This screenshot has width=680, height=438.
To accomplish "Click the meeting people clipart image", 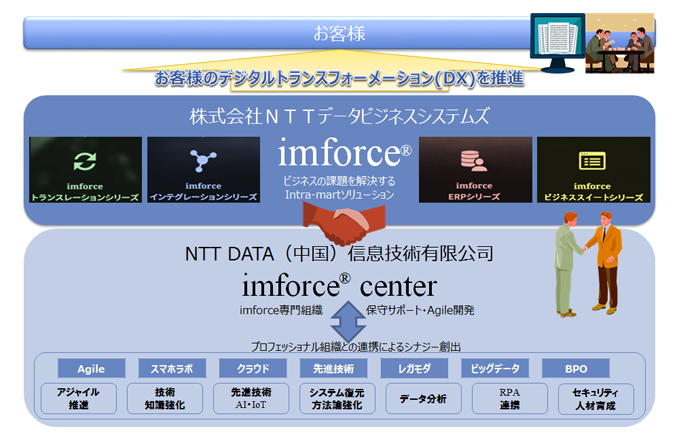I will coord(620,43).
